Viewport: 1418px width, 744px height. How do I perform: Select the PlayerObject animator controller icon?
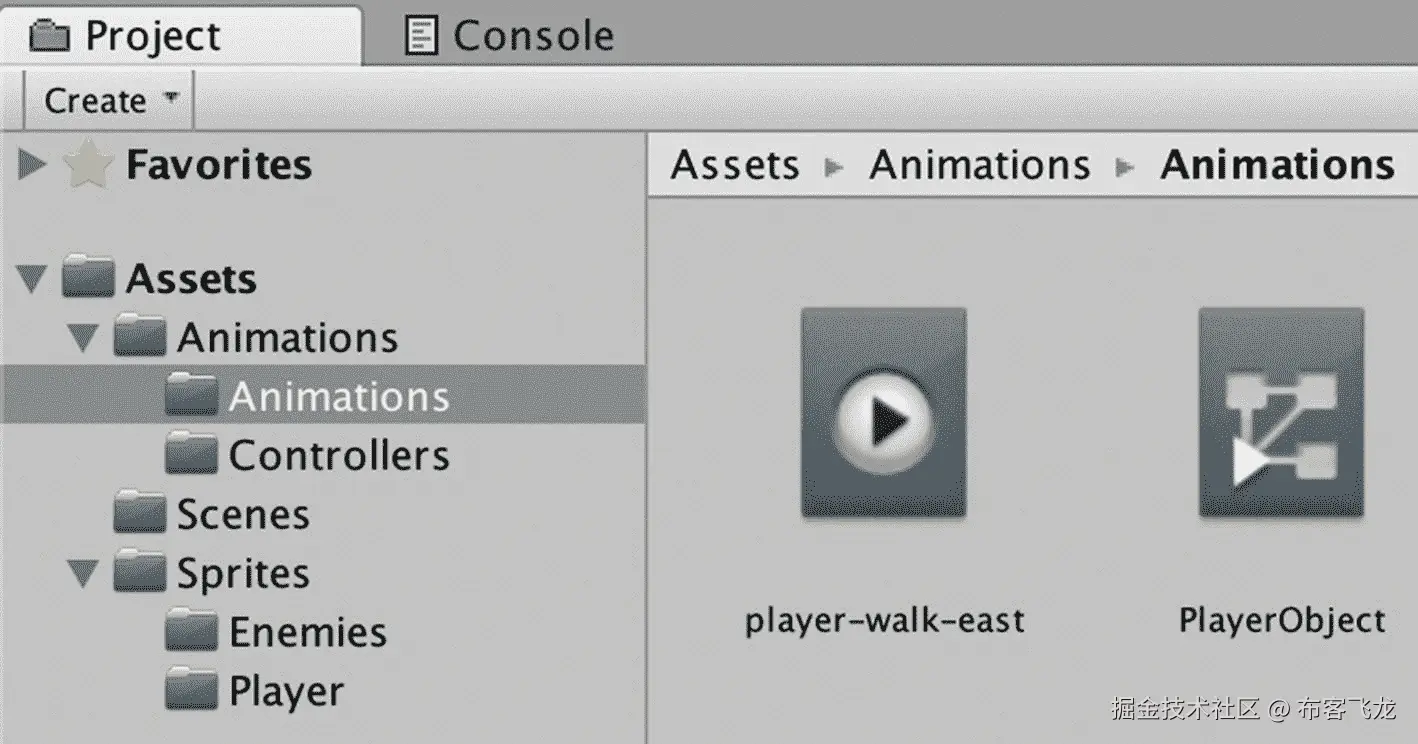click(x=1281, y=413)
